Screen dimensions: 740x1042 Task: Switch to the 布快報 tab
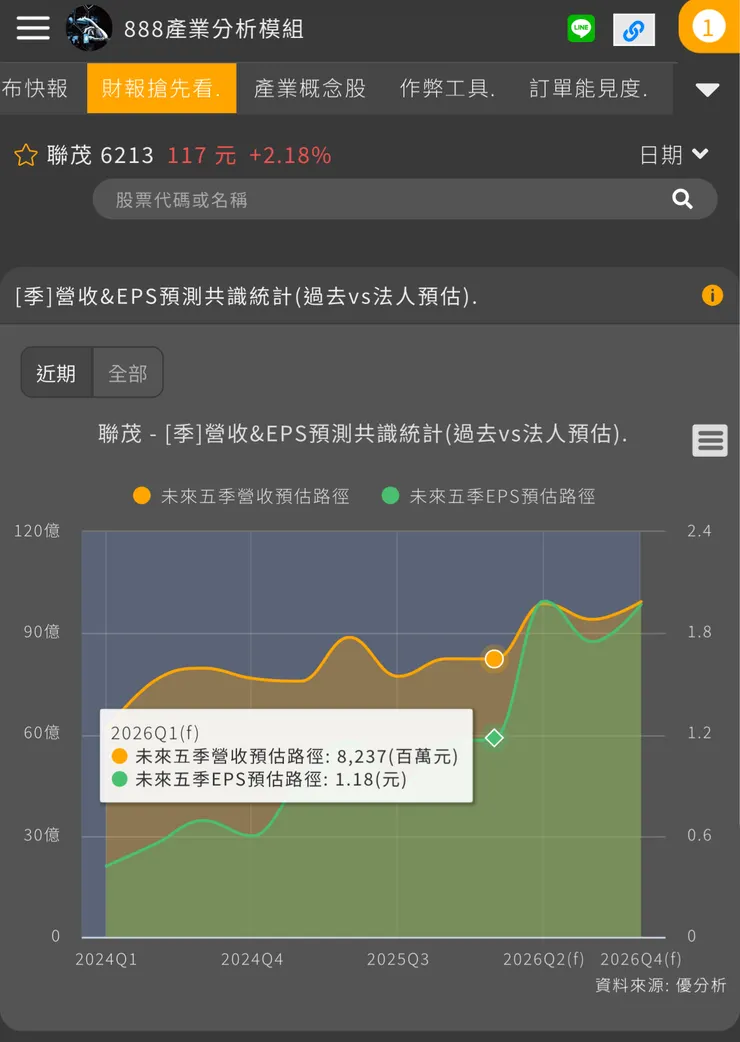[x=35, y=88]
